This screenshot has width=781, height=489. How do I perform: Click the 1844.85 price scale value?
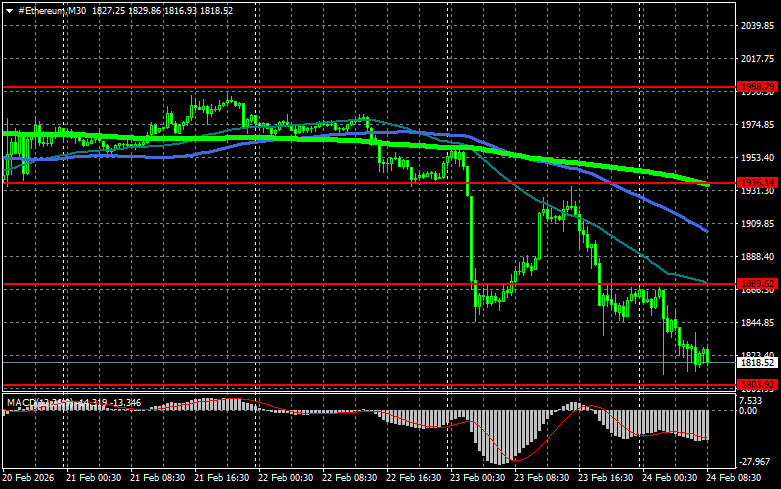(756, 321)
